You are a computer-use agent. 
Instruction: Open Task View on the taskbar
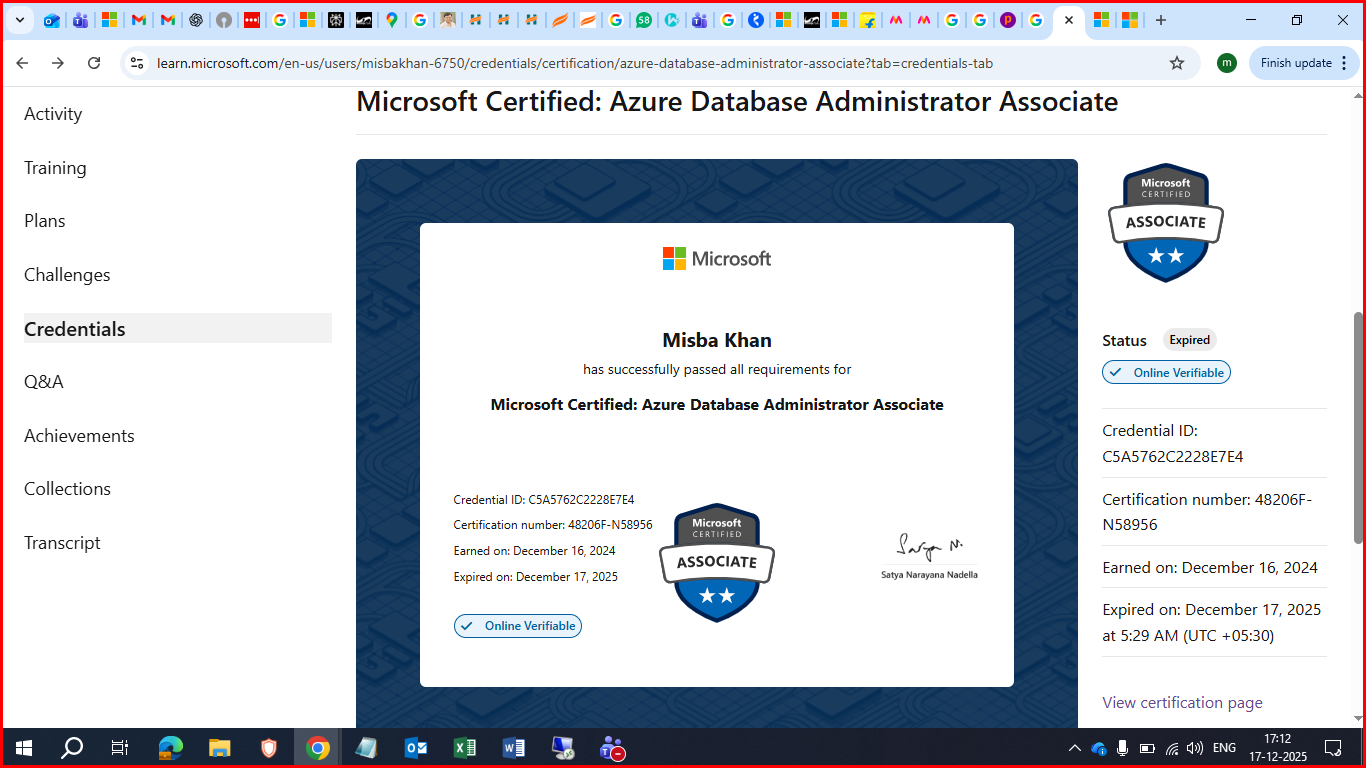point(120,748)
